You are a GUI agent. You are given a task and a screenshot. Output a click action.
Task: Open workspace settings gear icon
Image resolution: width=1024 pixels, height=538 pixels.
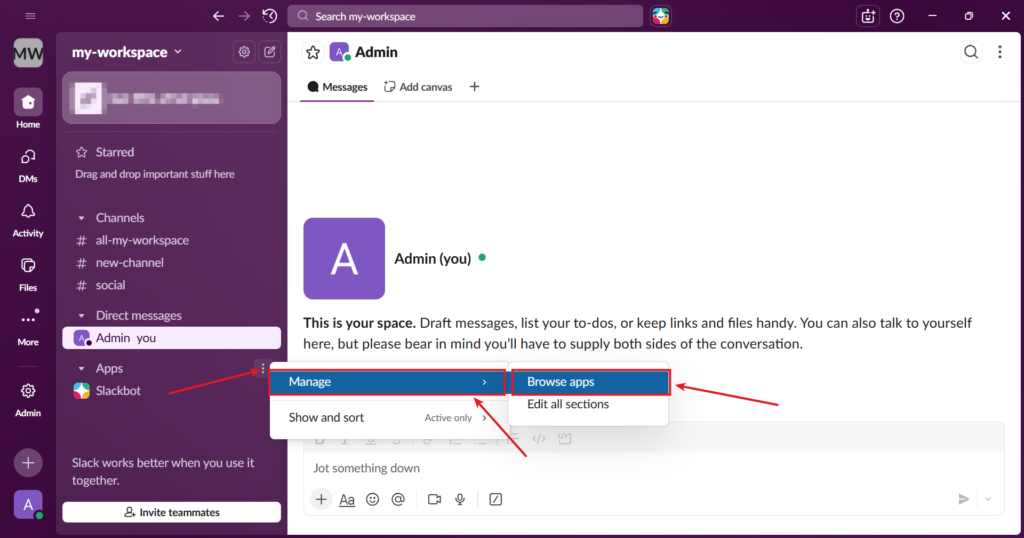point(244,52)
